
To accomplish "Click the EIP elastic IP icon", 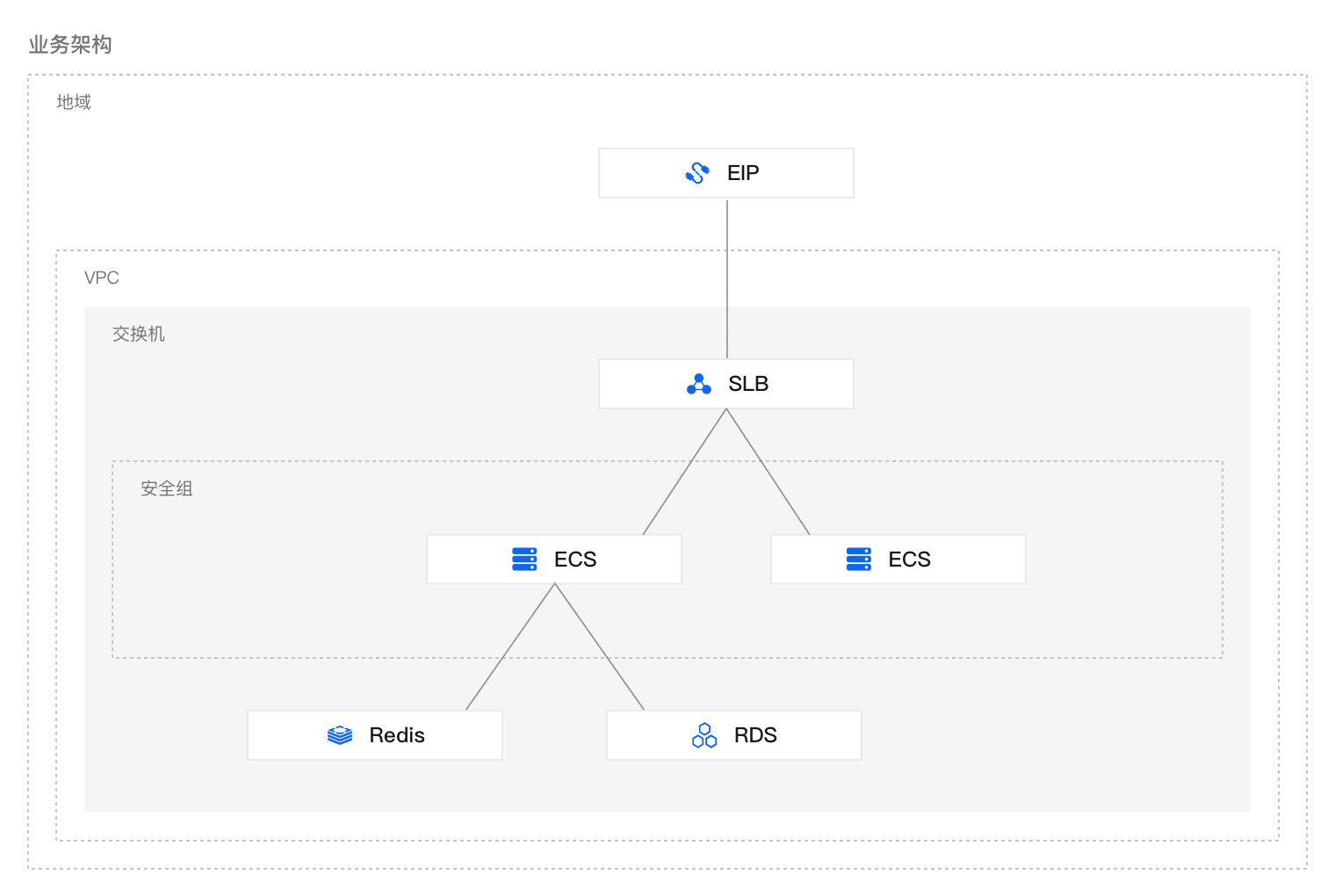I will click(696, 173).
